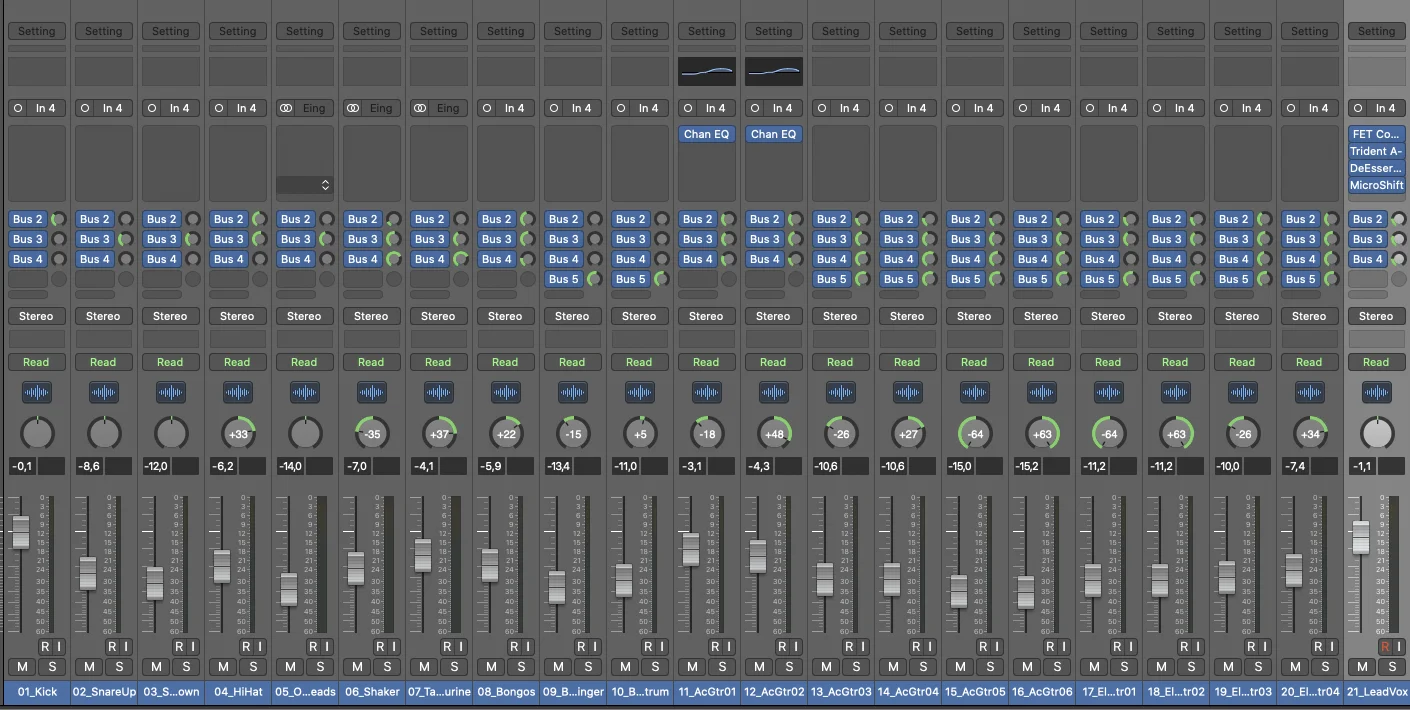Select the 06_Shaker channel name
The height and width of the screenshot is (710, 1410).
pyautogui.click(x=371, y=692)
